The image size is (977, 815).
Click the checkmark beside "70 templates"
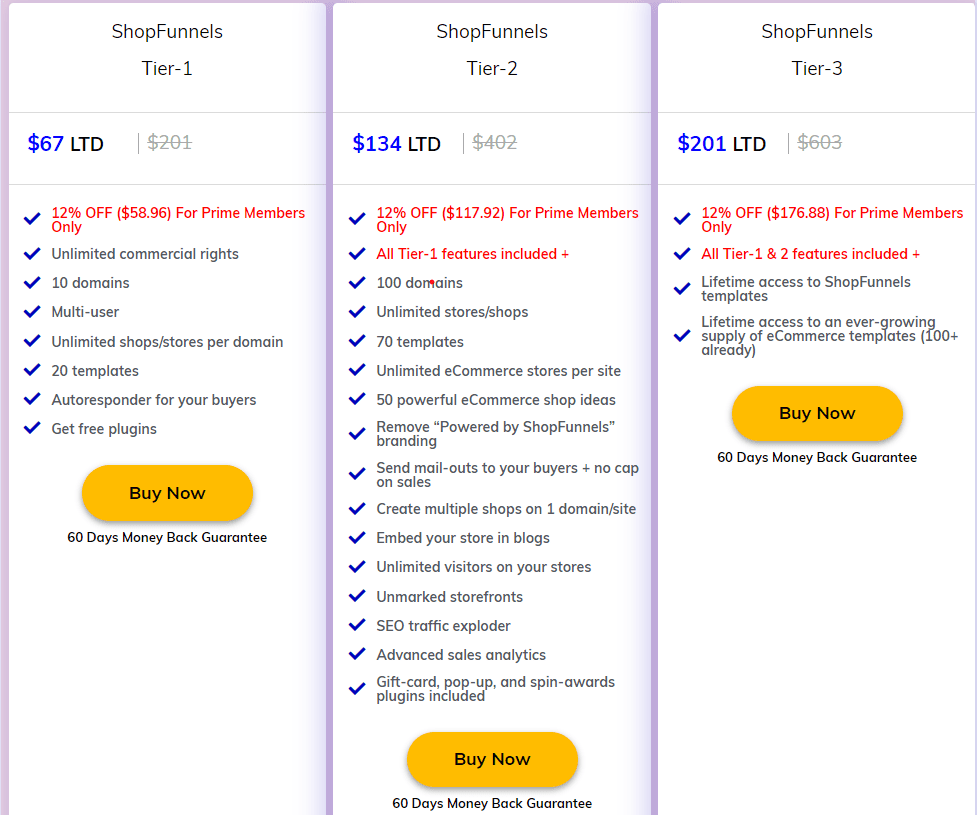tap(357, 341)
